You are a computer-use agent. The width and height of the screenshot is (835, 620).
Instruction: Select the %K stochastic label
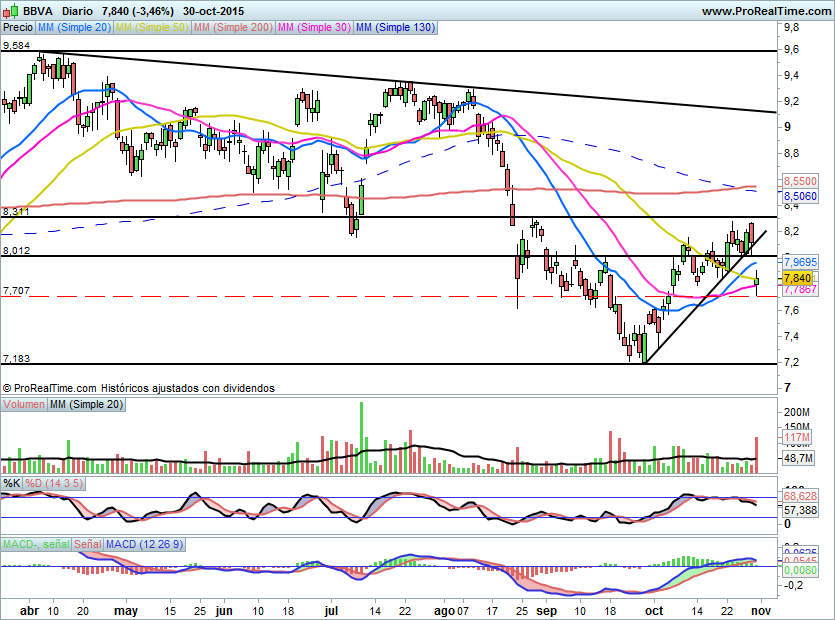12,483
